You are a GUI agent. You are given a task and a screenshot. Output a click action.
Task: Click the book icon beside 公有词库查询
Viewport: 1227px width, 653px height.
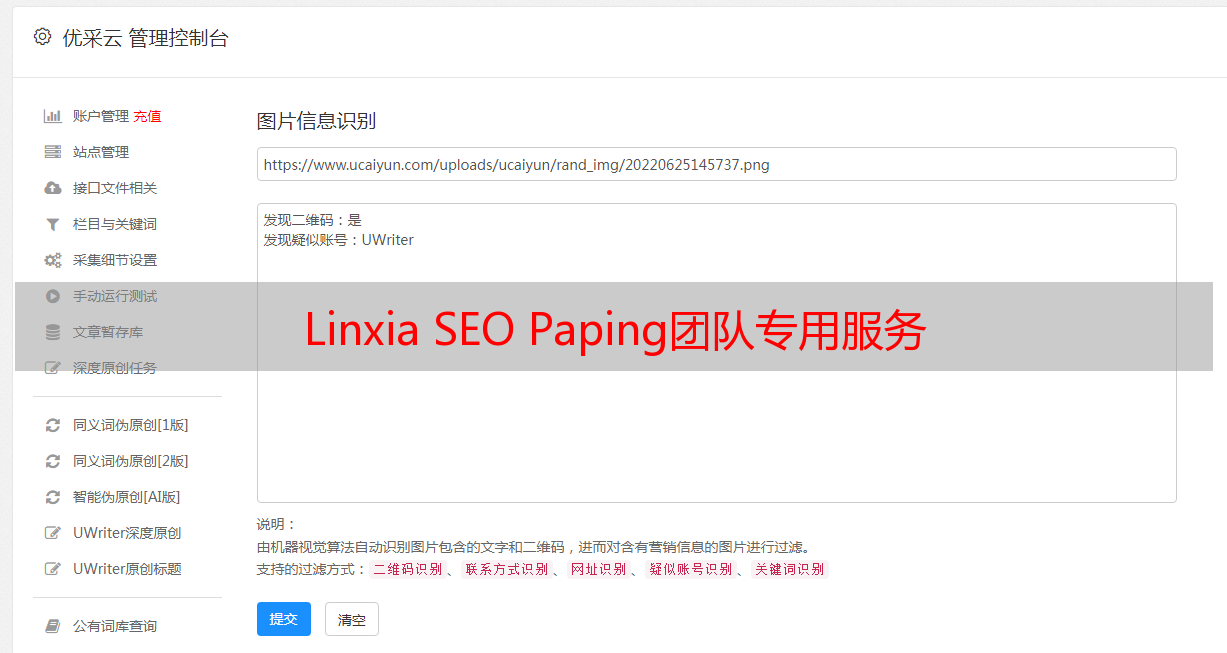[53, 626]
